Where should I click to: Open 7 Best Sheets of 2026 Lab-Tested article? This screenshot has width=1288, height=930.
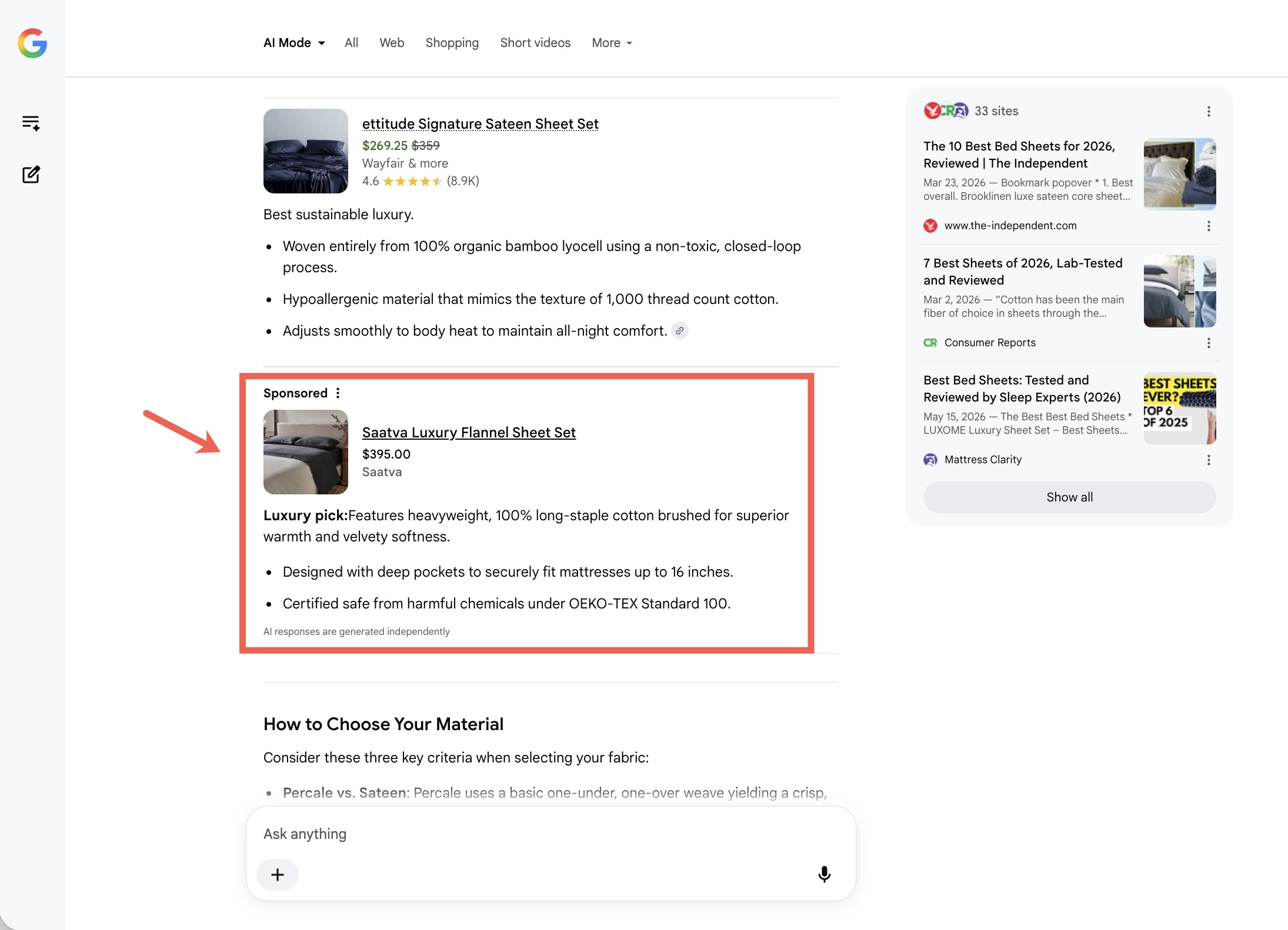coord(1023,272)
